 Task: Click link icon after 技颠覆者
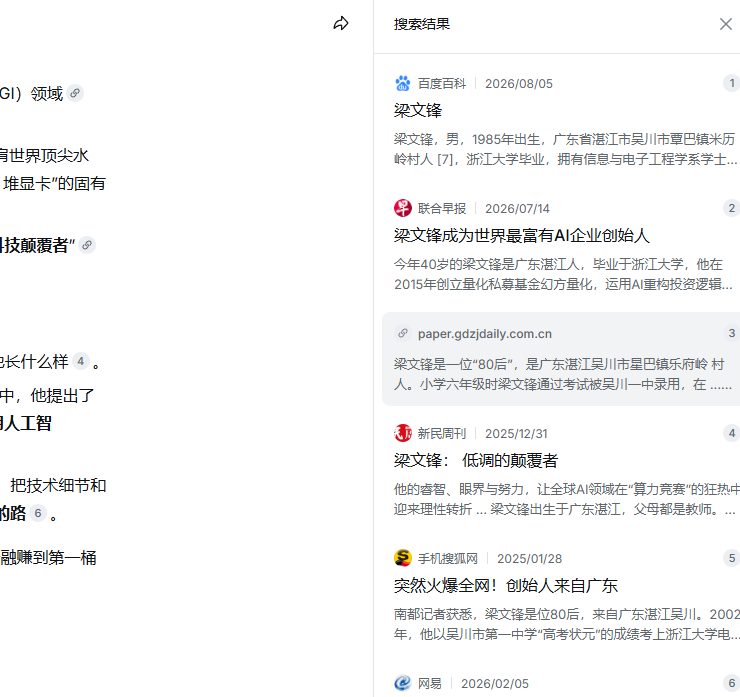[87, 245]
